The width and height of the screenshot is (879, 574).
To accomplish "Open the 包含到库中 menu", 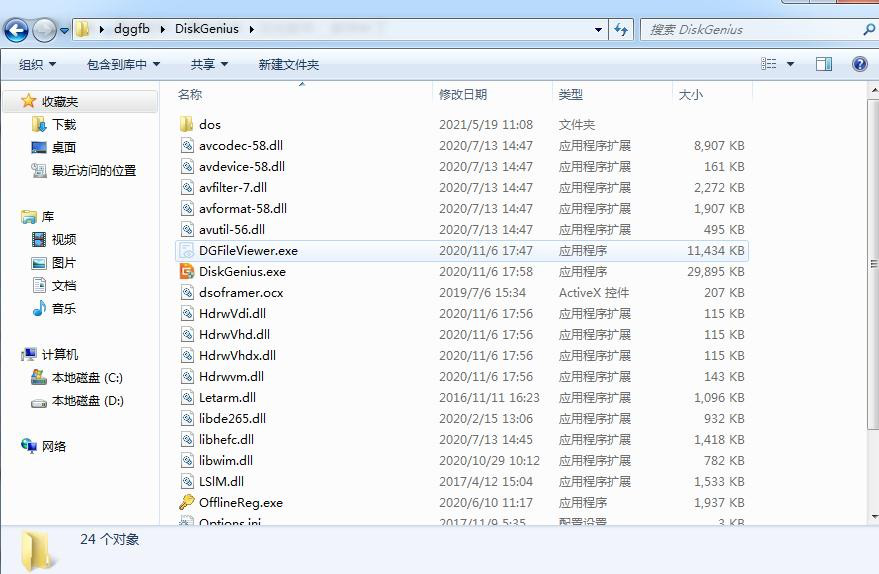I will point(123,64).
